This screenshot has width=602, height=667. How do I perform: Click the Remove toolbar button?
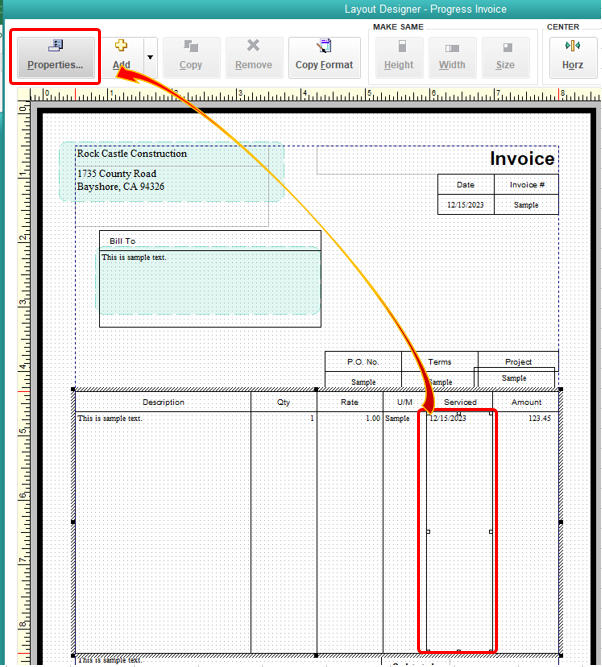(x=254, y=57)
